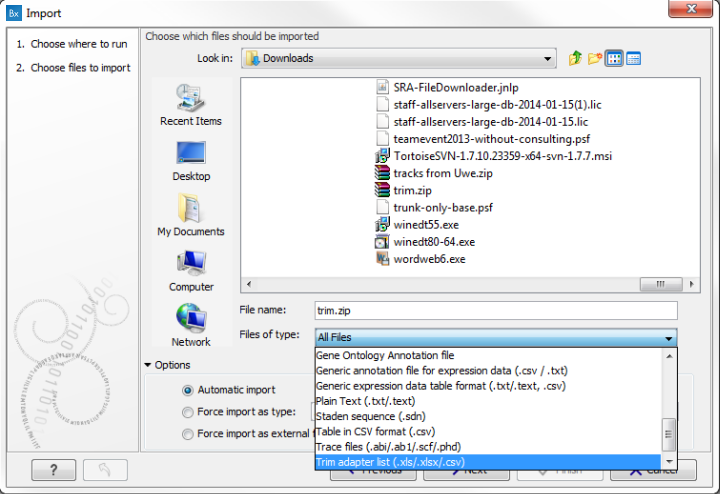Viewport: 720px width, 494px height.
Task: Click the SRA-FileDownloader.jnlp file icon
Action: tap(382, 87)
